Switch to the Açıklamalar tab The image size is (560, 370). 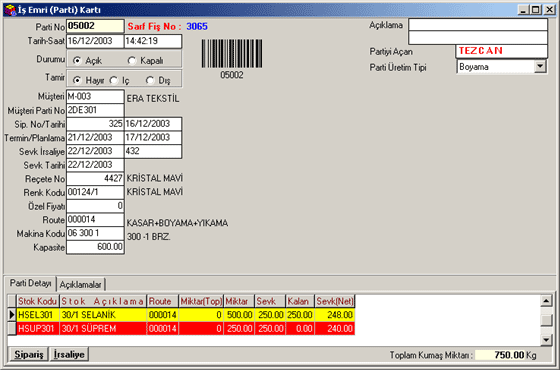click(81, 285)
